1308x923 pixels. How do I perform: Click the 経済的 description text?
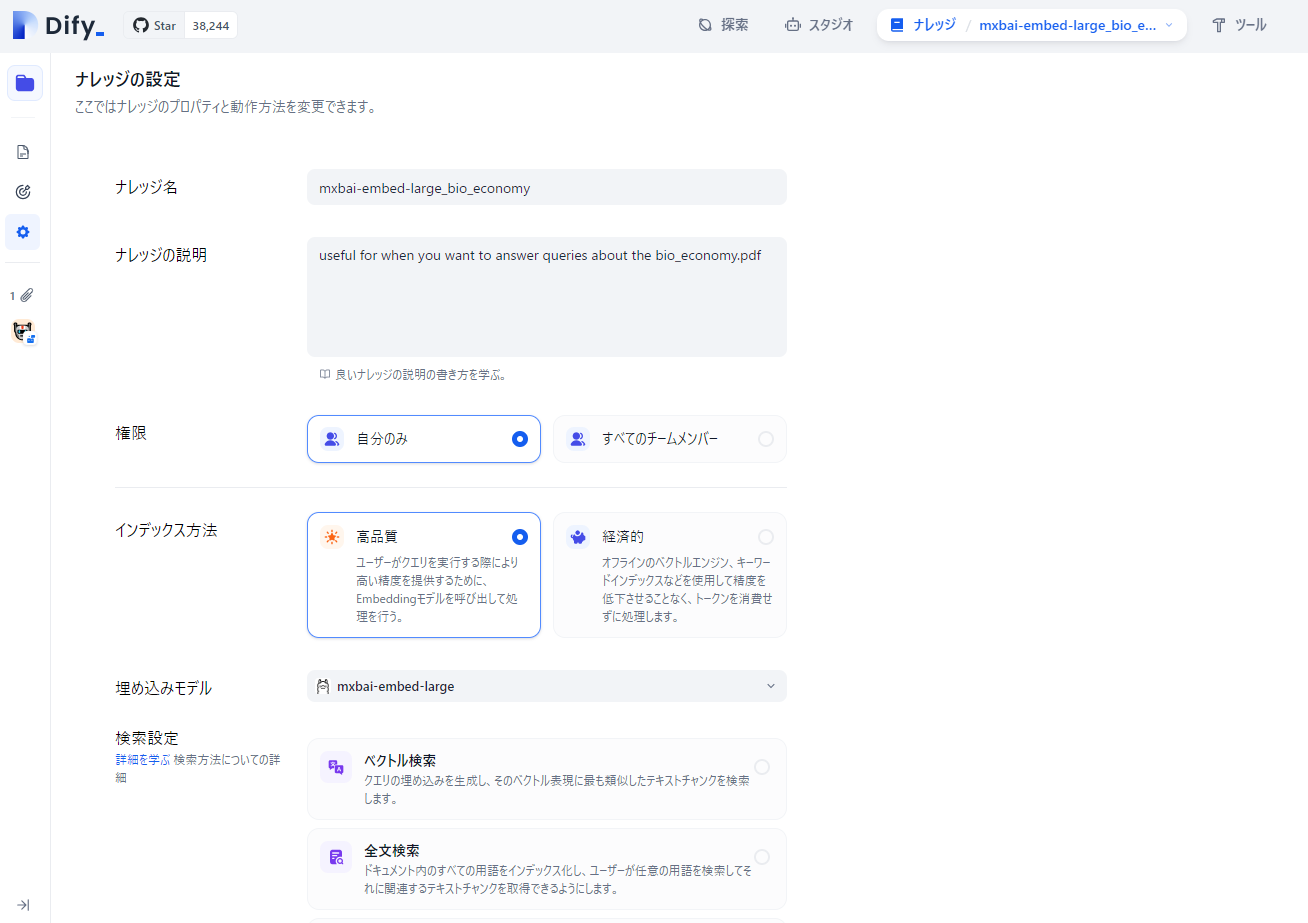tap(687, 589)
